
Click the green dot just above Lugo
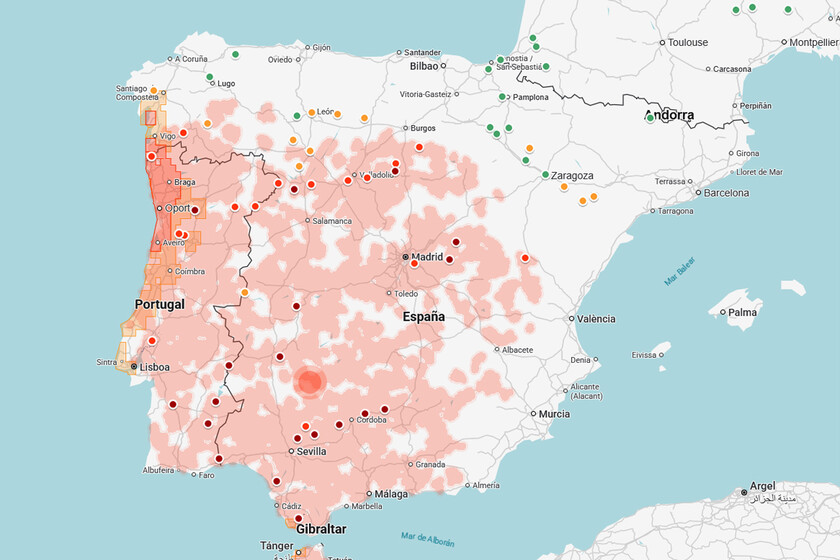[x=210, y=77]
